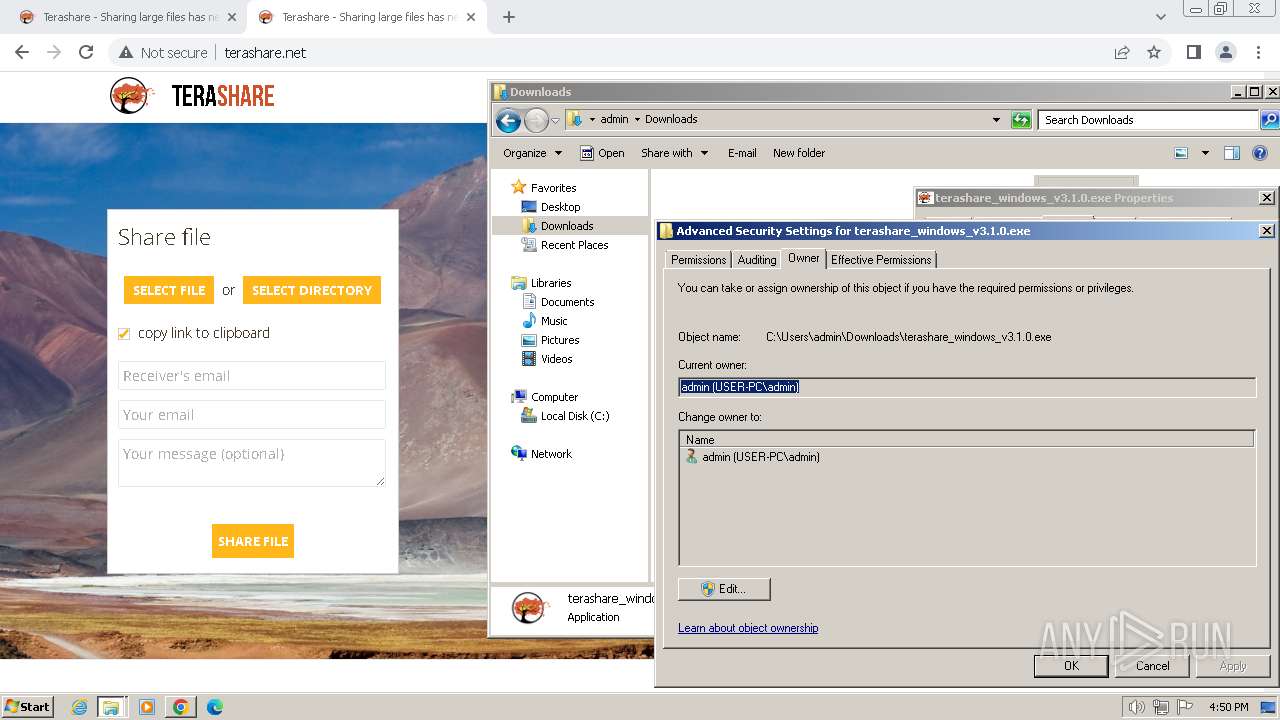
Task: Open Edge from taskbar
Action: point(215,707)
